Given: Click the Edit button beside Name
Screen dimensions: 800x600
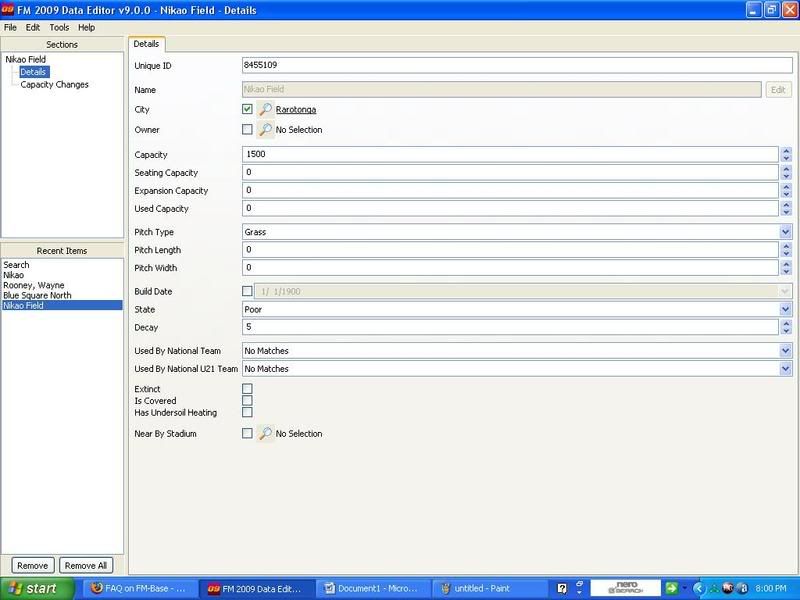Looking at the screenshot, I should tap(778, 90).
